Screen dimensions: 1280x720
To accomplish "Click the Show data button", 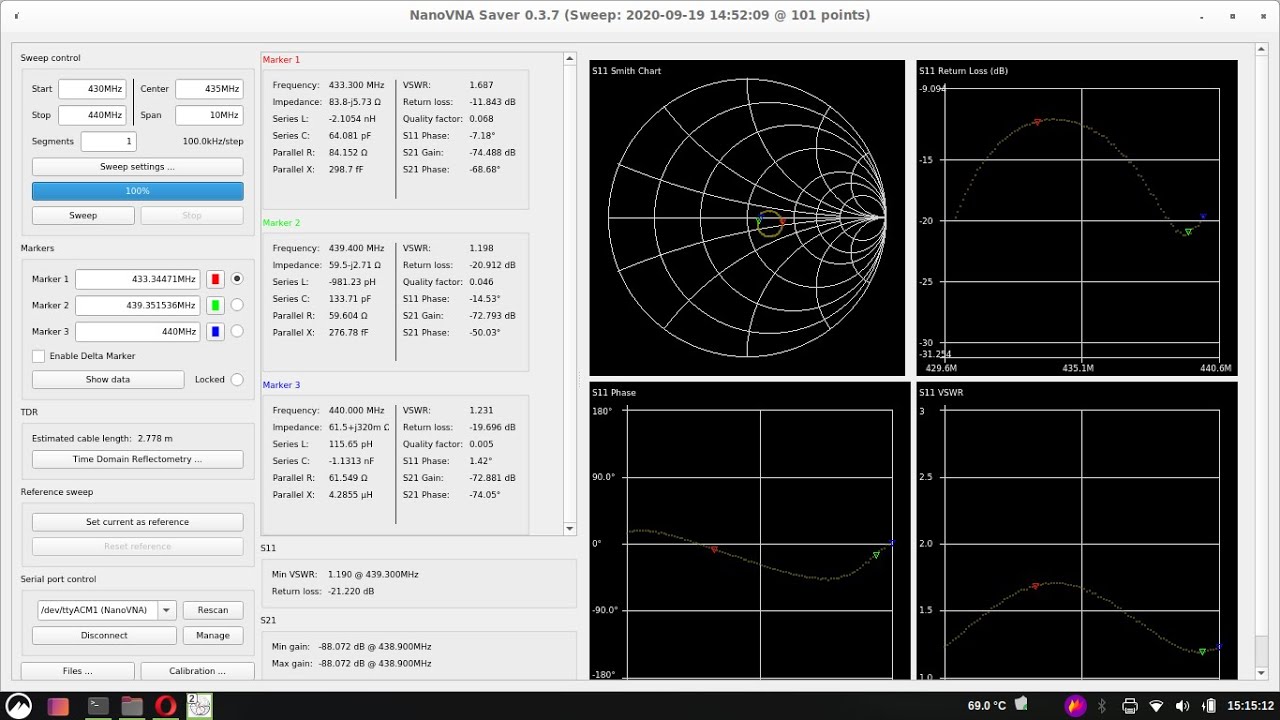I will point(108,379).
